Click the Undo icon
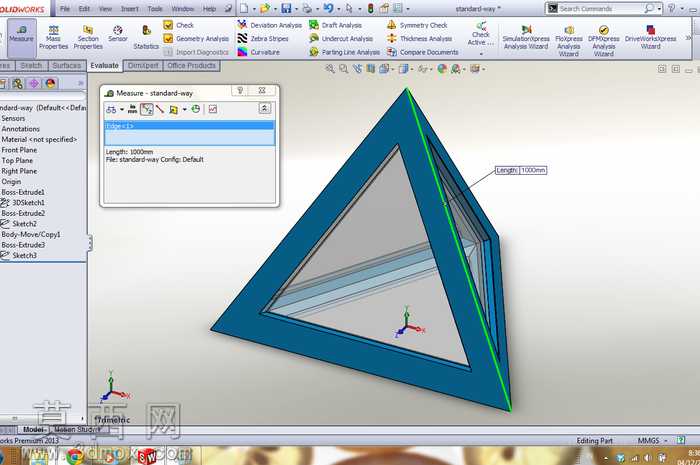The width and height of the screenshot is (700, 465). 329,8
